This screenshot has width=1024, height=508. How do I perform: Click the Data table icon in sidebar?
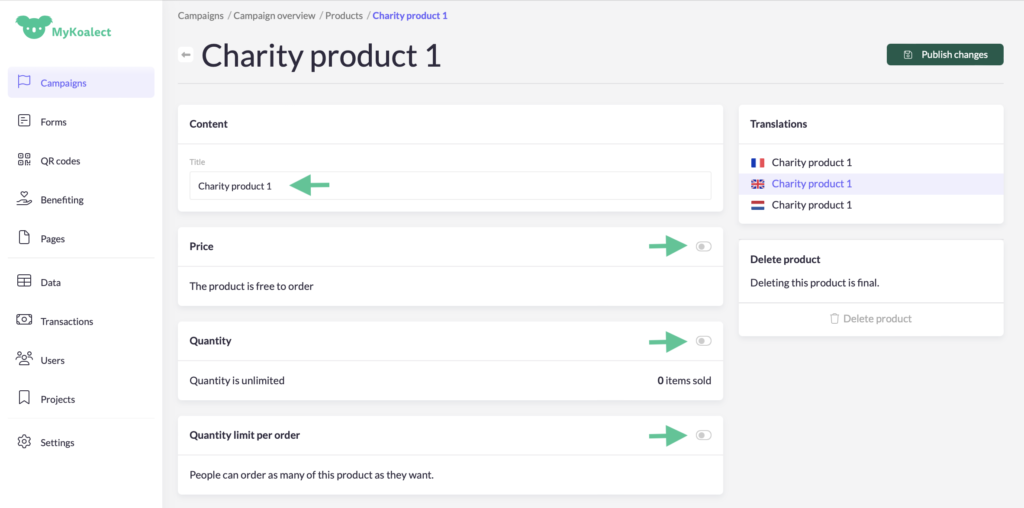click(x=25, y=282)
